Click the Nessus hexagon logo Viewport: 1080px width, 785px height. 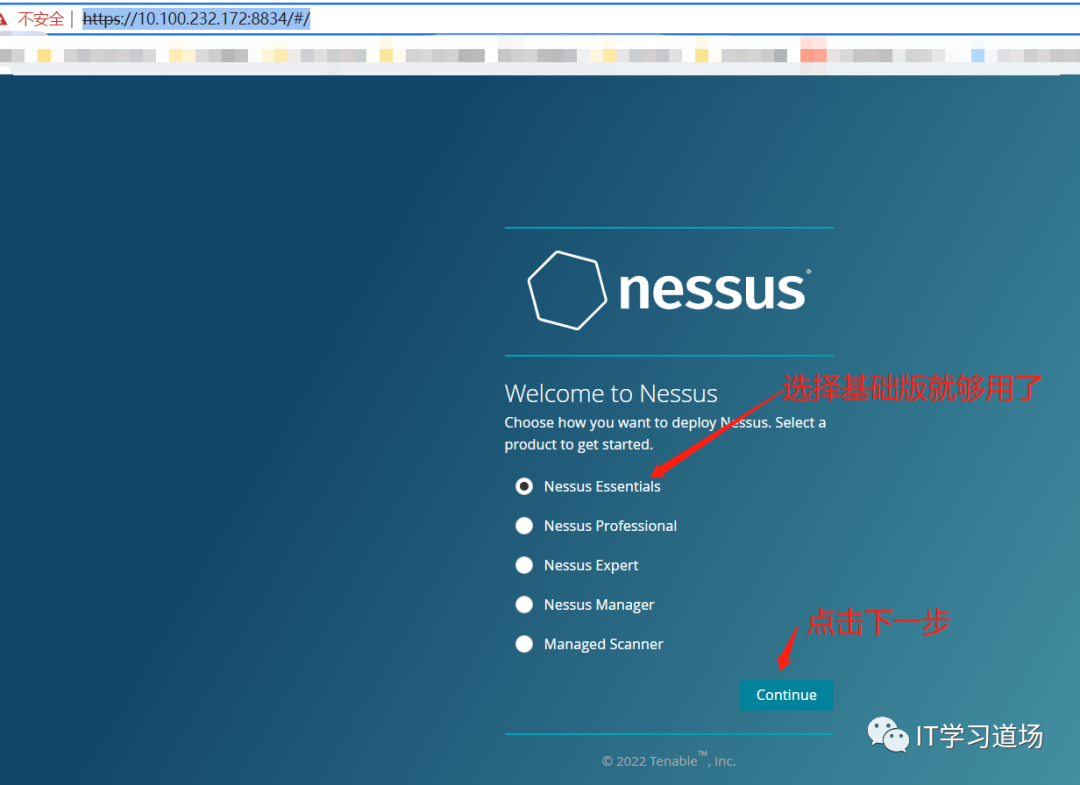(567, 291)
